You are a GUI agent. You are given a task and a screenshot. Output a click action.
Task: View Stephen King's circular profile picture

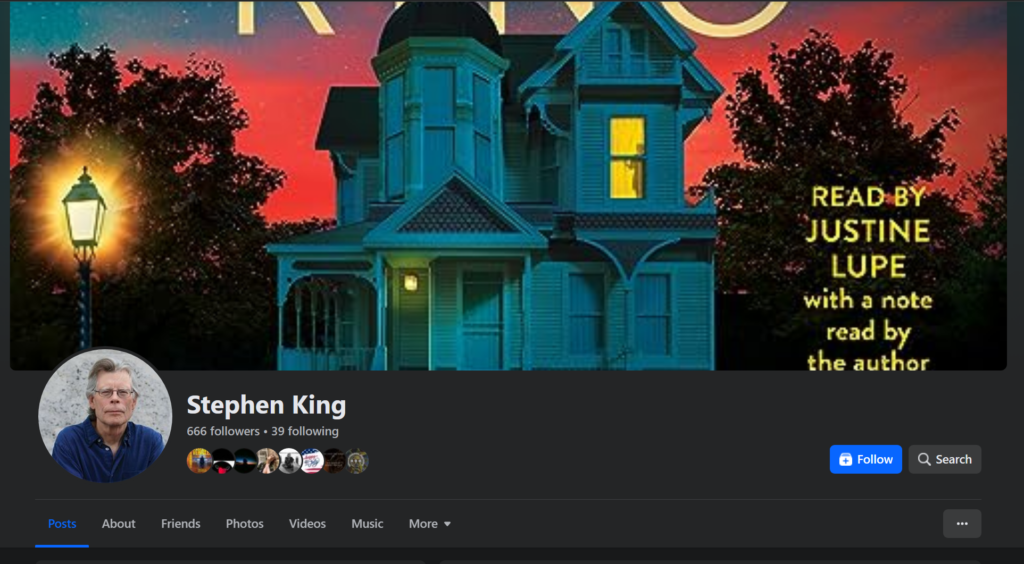[105, 415]
